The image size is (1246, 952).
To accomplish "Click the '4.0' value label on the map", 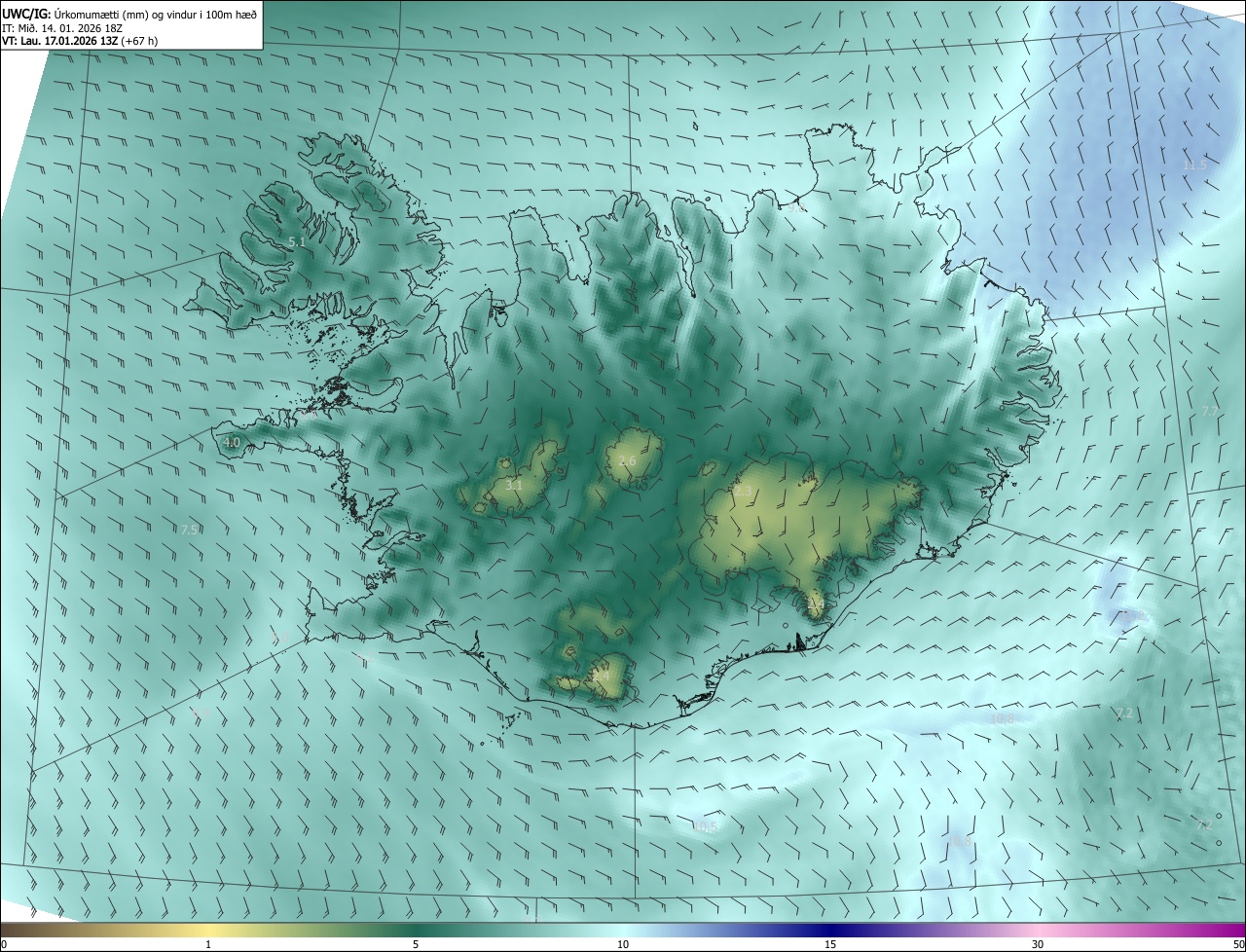I will 232,442.
